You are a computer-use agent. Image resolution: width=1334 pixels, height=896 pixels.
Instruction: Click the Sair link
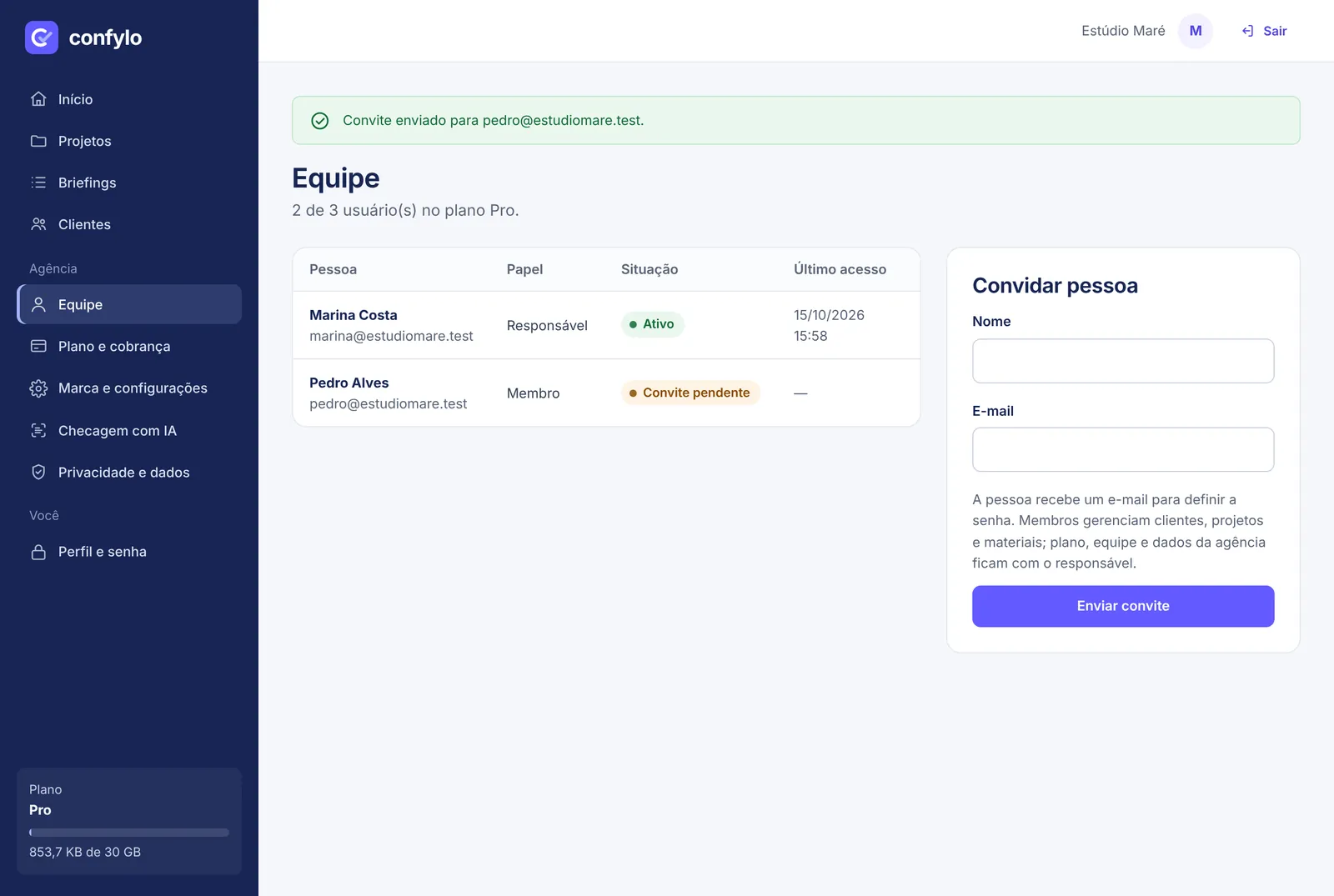tap(1265, 31)
